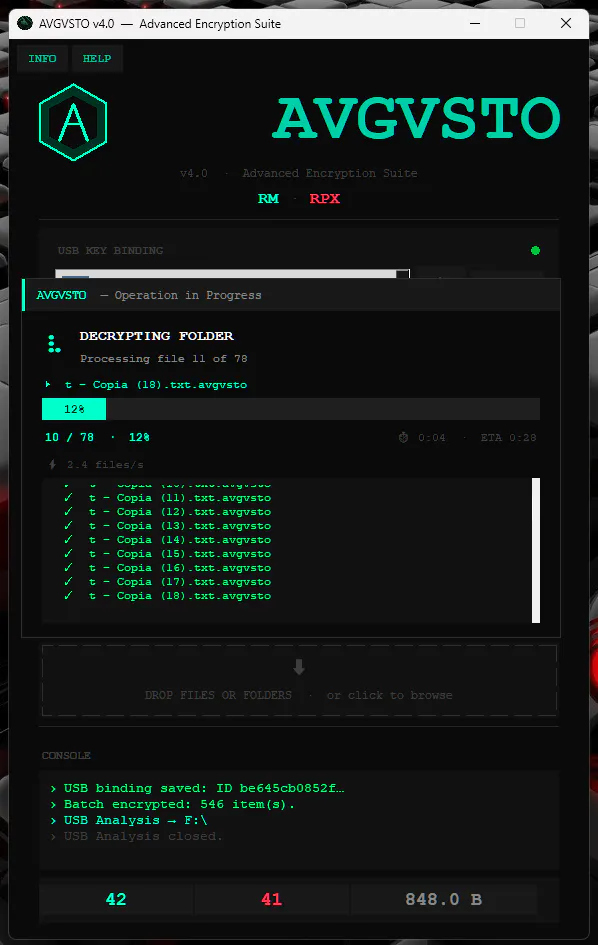This screenshot has width=598, height=945.
Task: Click the down arrow in drop zone
Action: coord(299,667)
